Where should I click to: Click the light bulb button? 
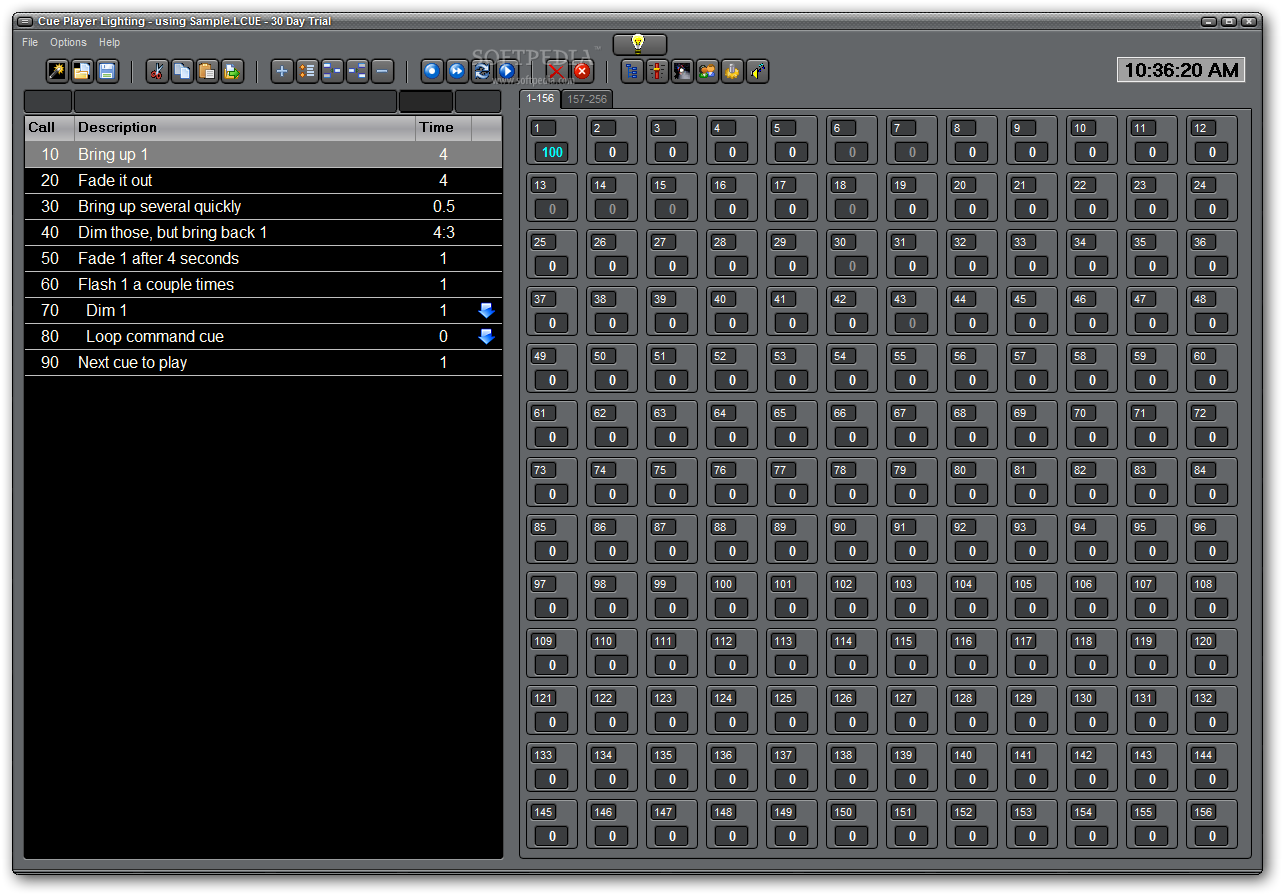pos(640,44)
